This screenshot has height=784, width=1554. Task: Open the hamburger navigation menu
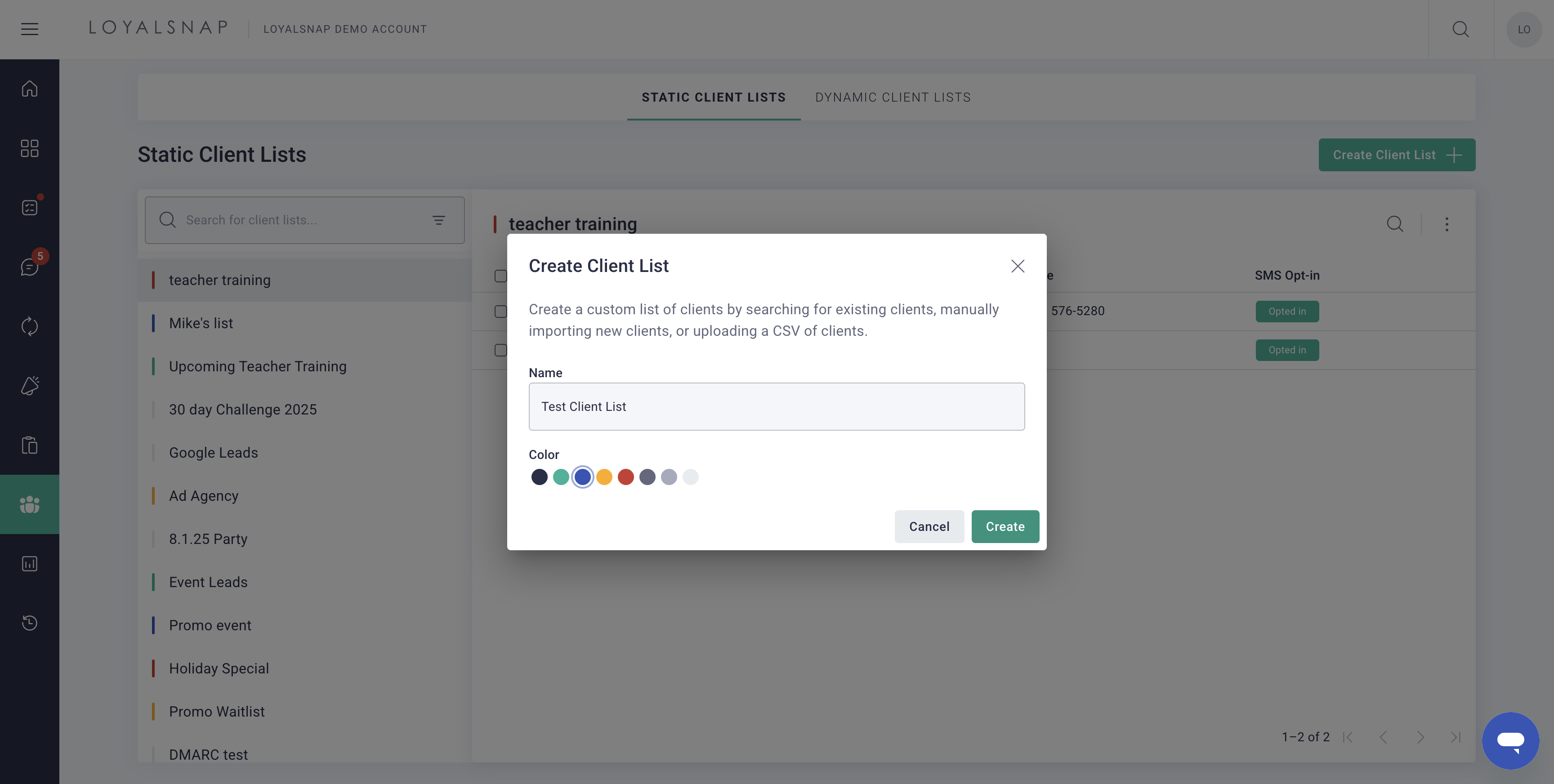point(30,28)
